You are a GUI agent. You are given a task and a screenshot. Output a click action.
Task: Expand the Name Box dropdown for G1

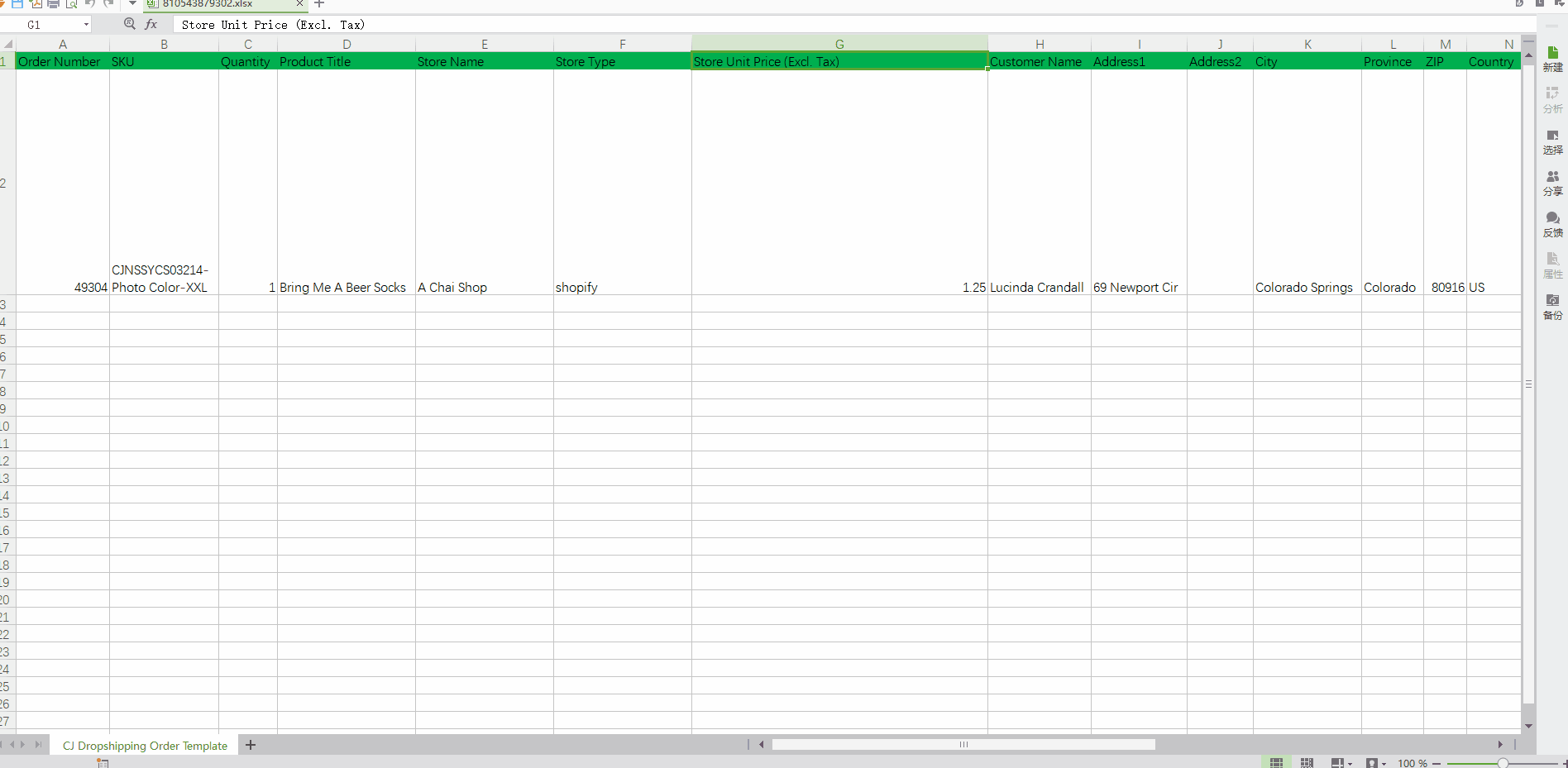click(86, 25)
